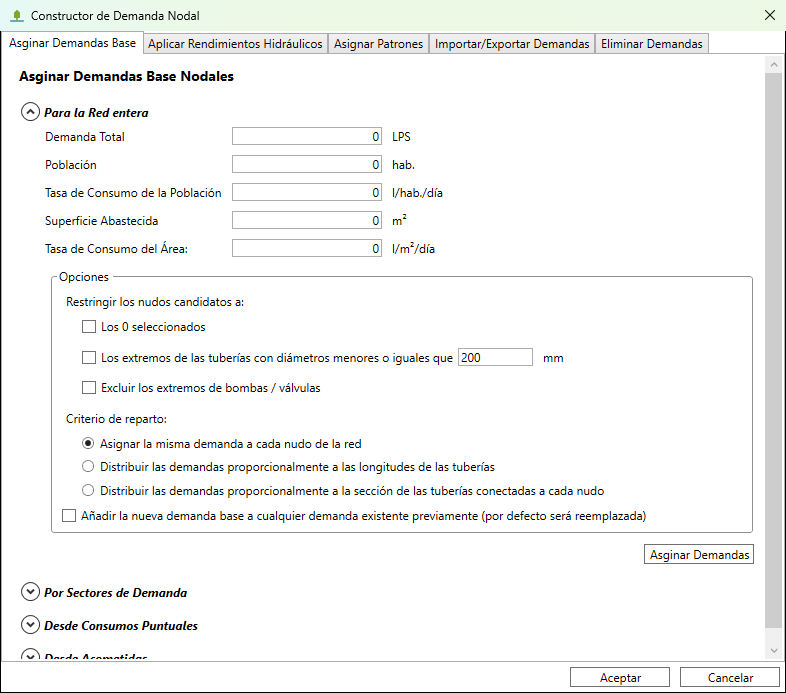Viewport: 786px width, 693px height.
Task: Enable Añadir la nueva demanda base checkbox
Action: (69, 515)
